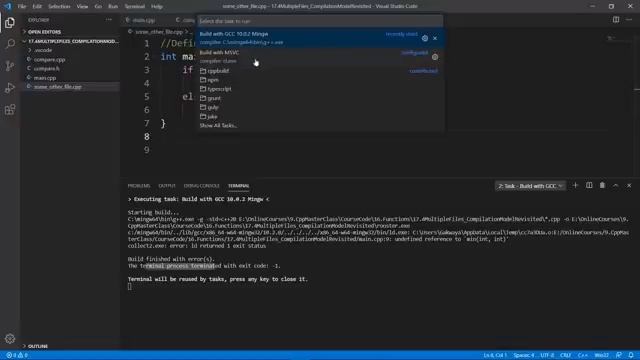This screenshot has height=360, width=640.
Task: Open the Explorer view in activity bar
Action: coord(10,22)
